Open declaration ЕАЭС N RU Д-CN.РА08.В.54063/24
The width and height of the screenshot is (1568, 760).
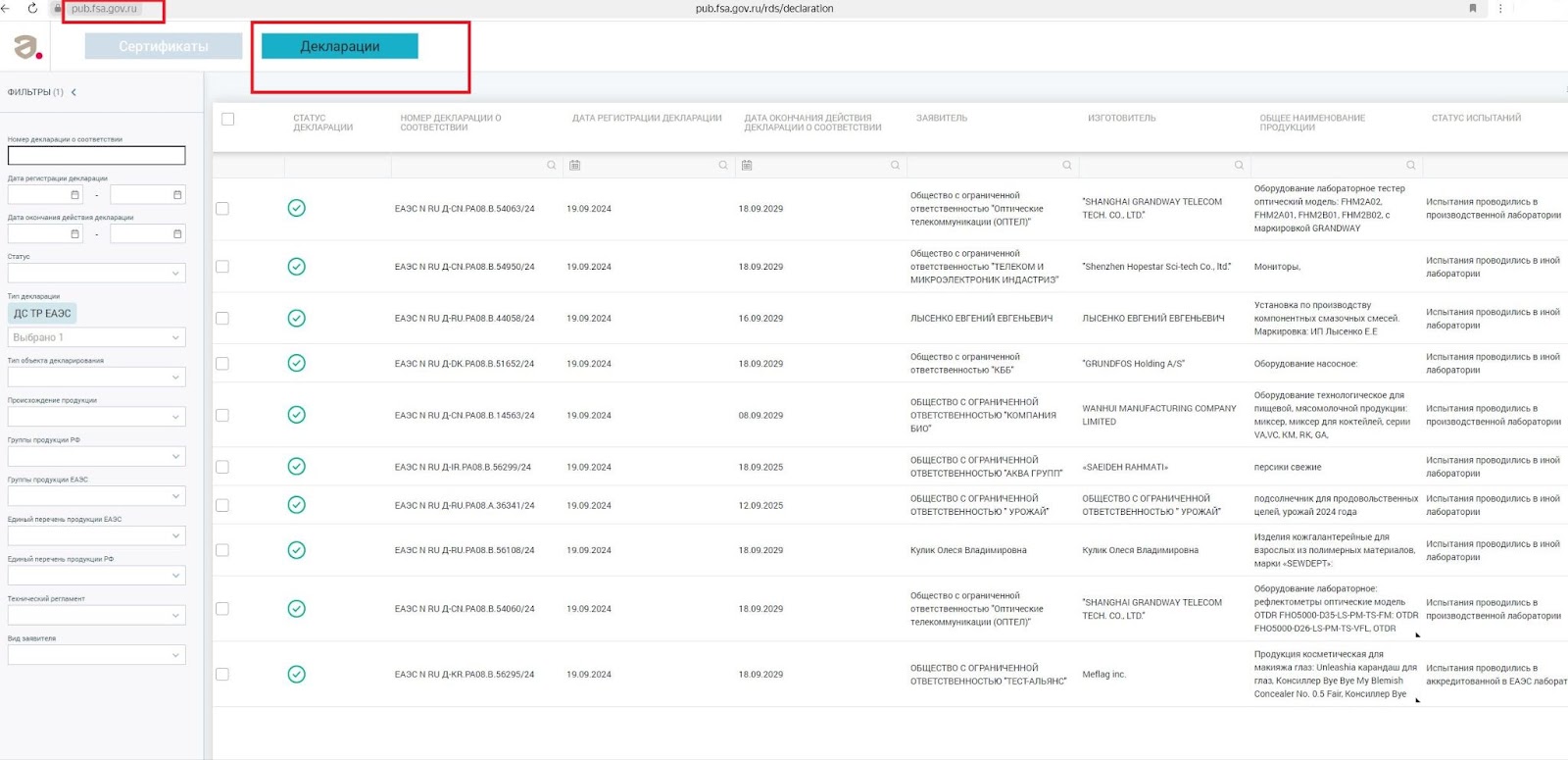coord(465,209)
